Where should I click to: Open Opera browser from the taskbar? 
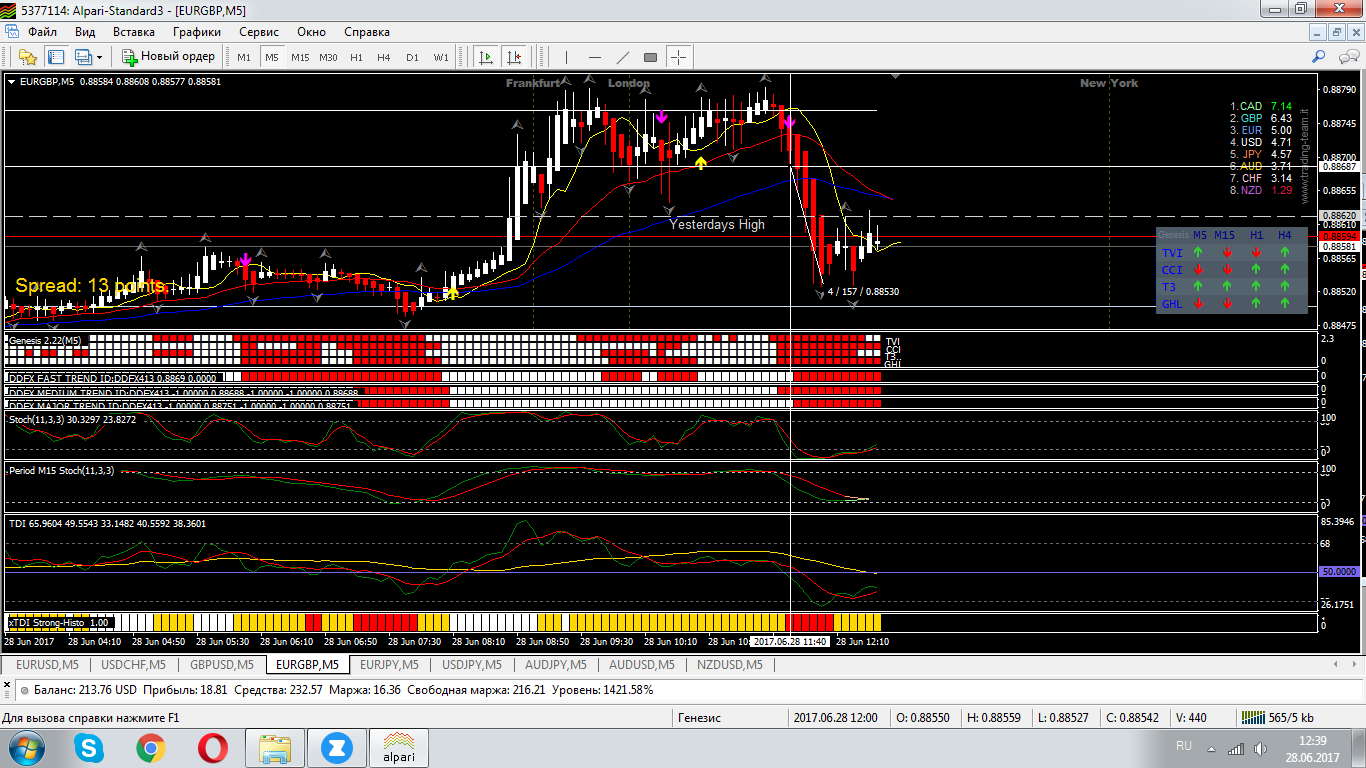(212, 748)
